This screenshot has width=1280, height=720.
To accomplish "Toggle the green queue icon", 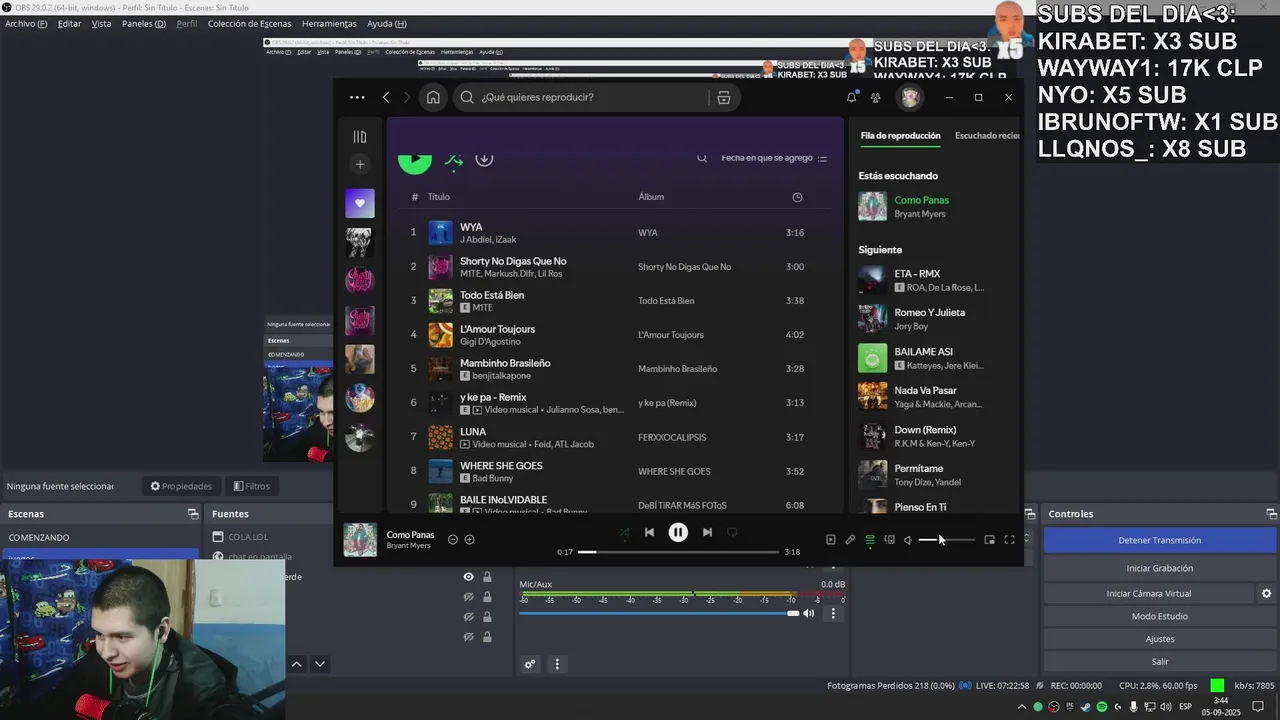I will click(x=870, y=540).
